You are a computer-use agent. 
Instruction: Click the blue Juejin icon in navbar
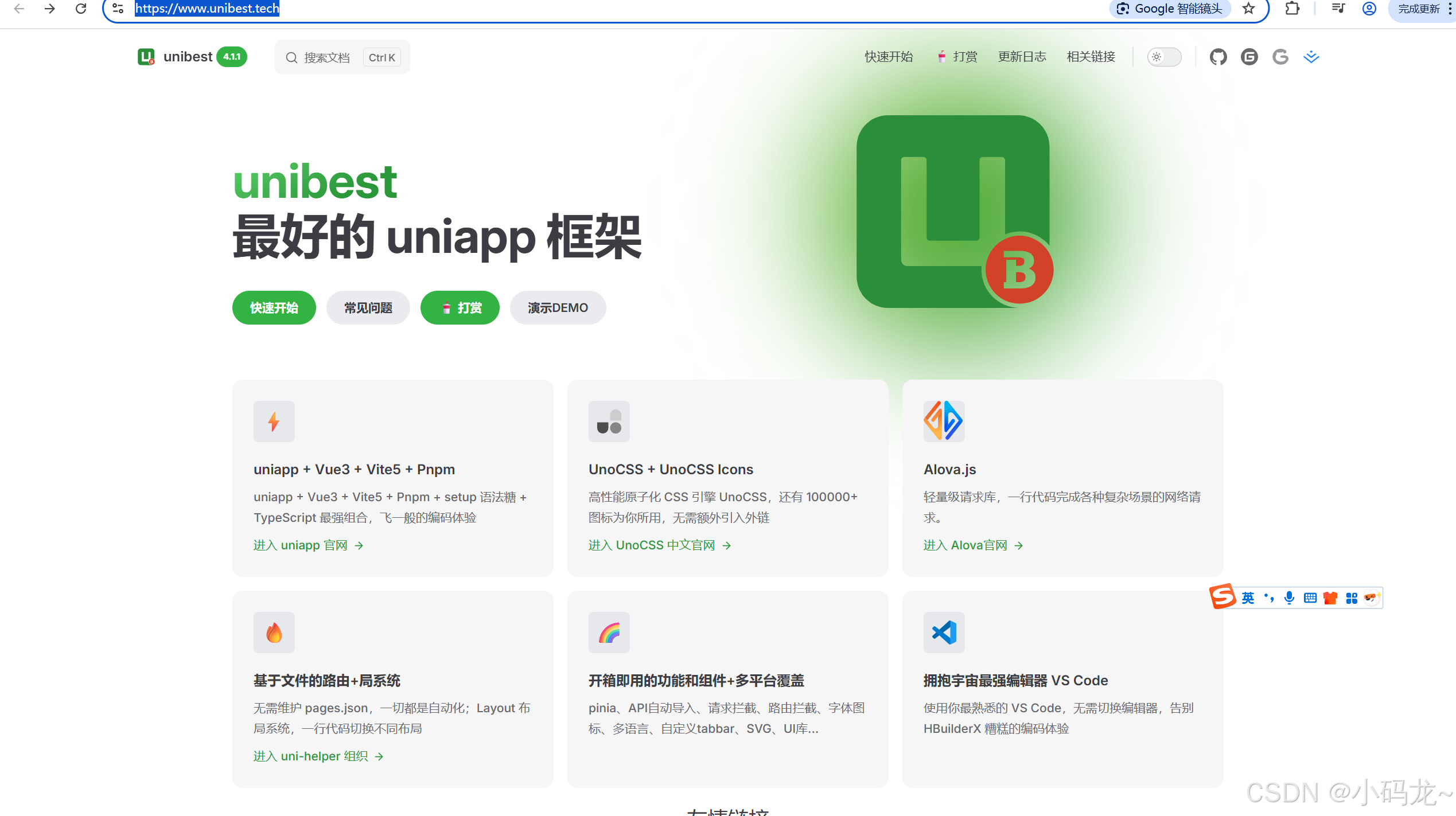1311,57
